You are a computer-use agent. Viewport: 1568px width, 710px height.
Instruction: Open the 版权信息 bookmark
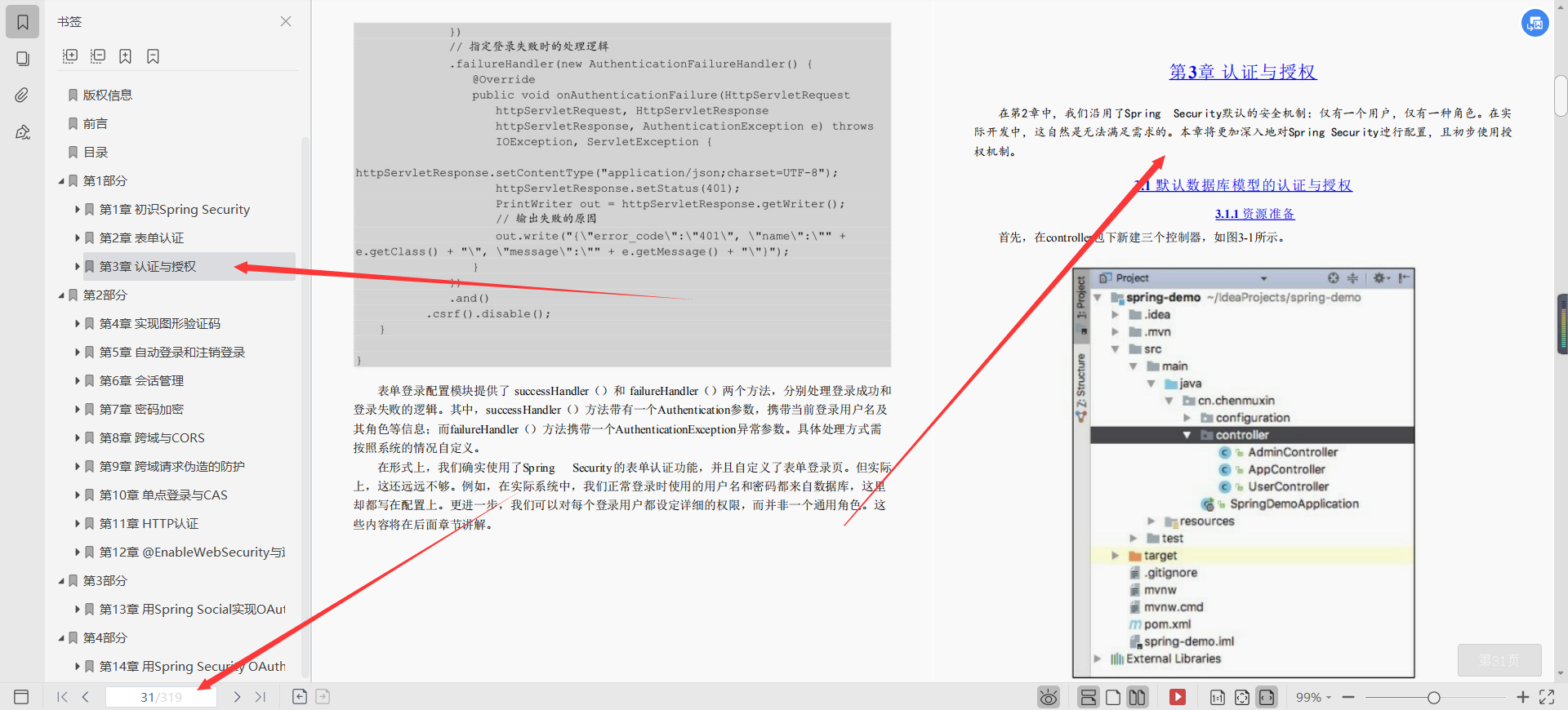(x=108, y=95)
